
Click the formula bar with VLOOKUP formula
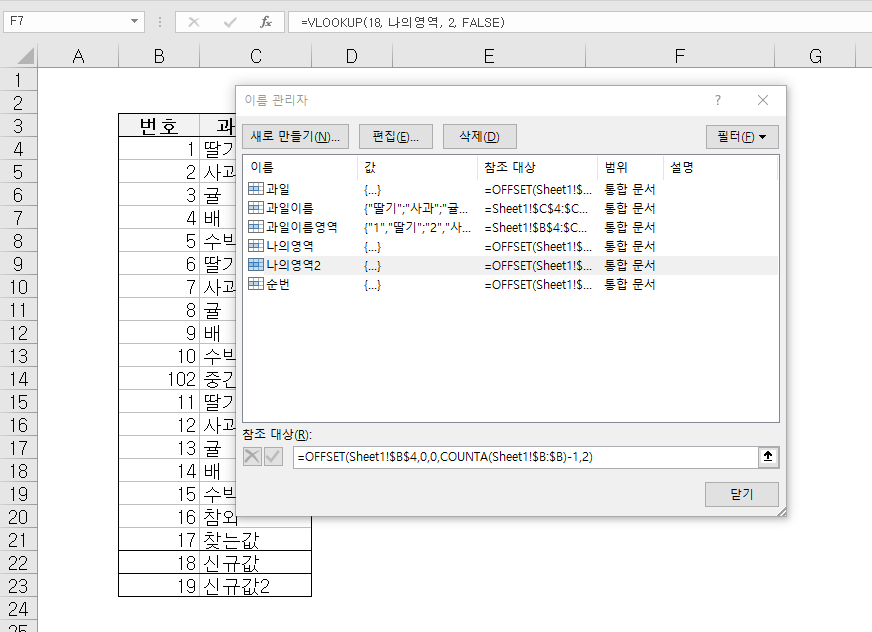[x=578, y=22]
